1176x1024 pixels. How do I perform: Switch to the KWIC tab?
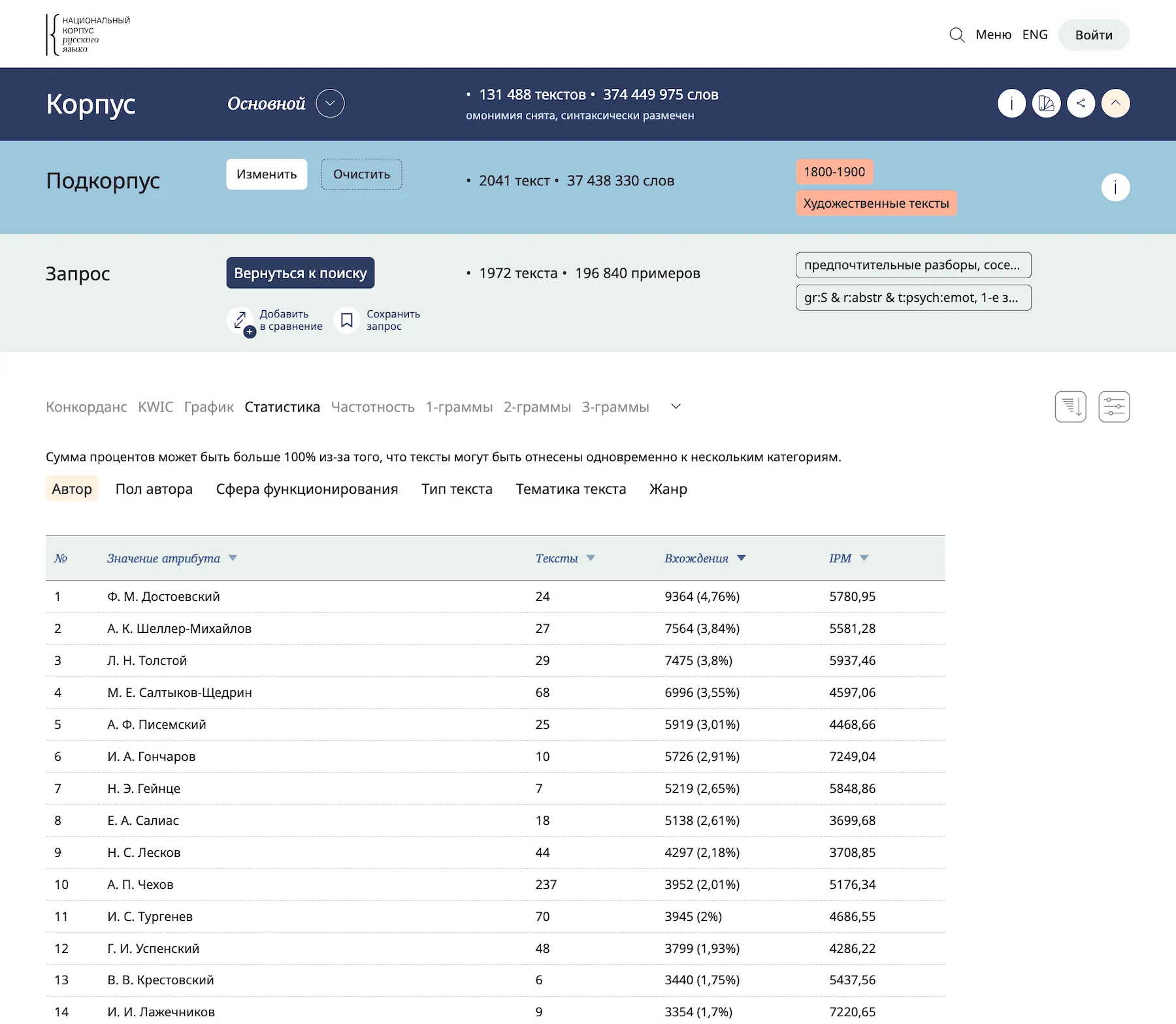tap(155, 407)
